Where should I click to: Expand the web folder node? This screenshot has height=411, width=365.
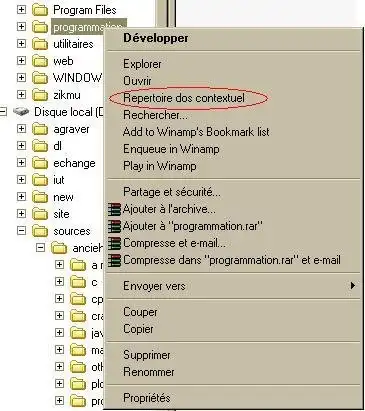pyautogui.click(x=21, y=60)
